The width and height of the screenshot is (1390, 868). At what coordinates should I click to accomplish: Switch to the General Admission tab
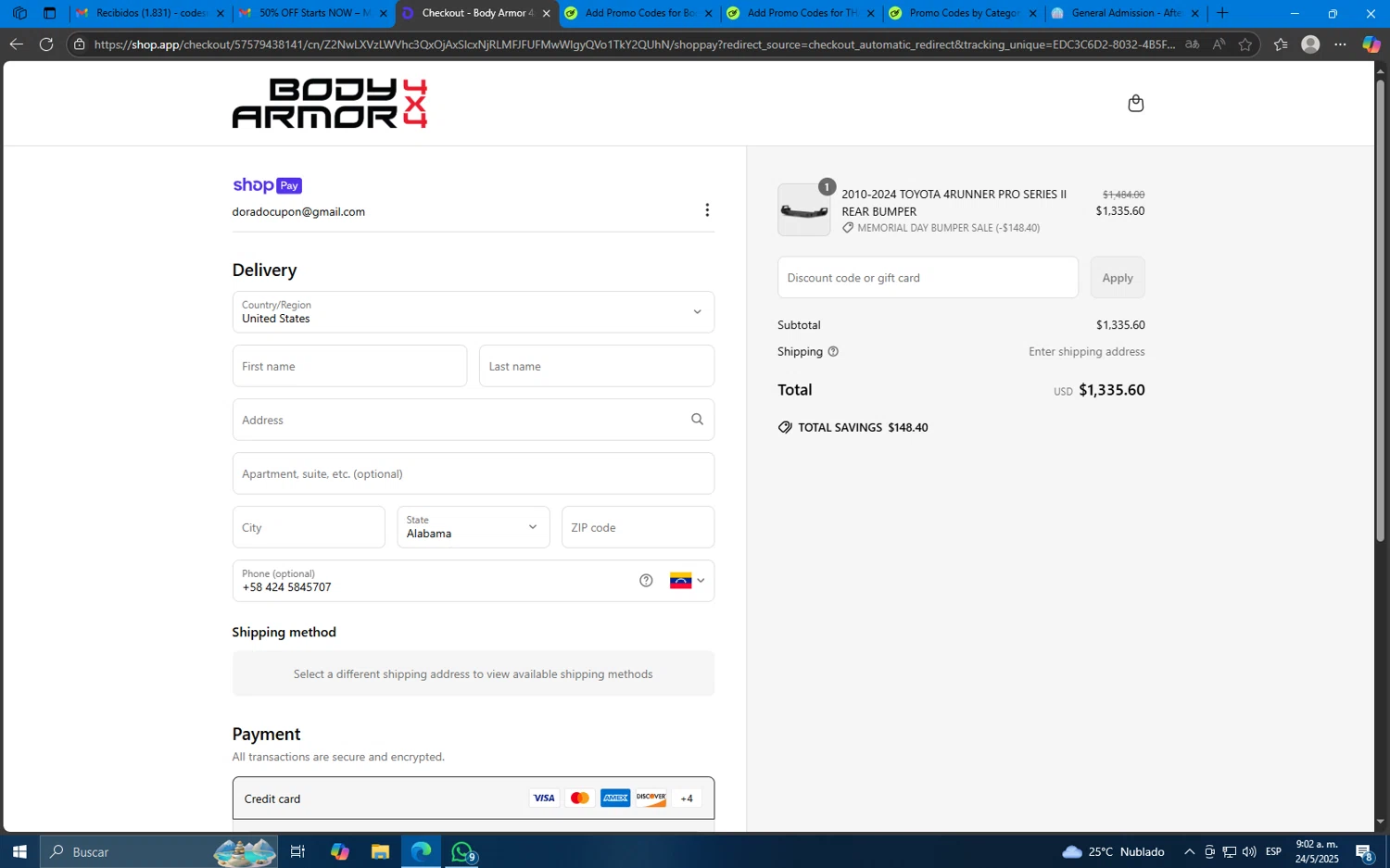click(x=1126, y=13)
